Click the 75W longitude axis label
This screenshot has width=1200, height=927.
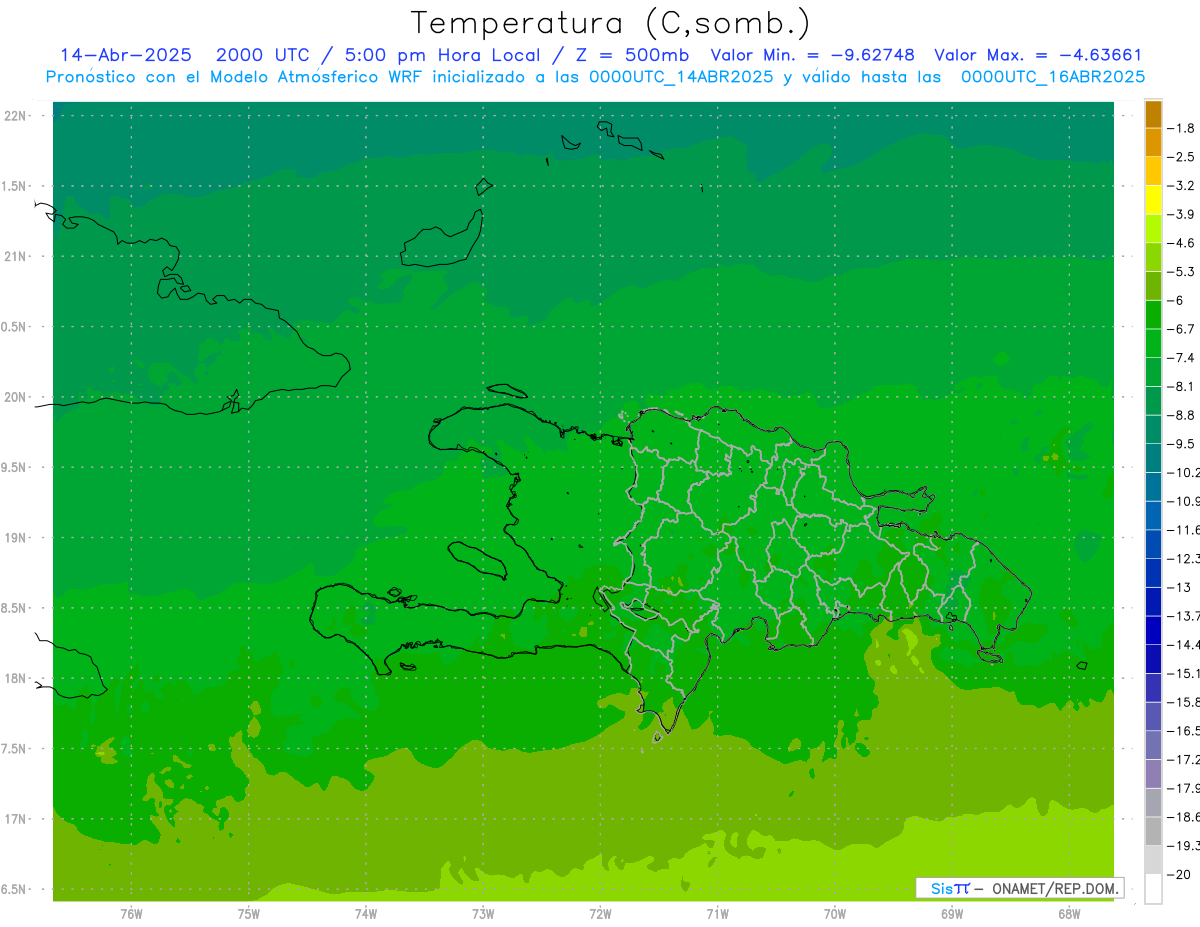click(x=248, y=913)
